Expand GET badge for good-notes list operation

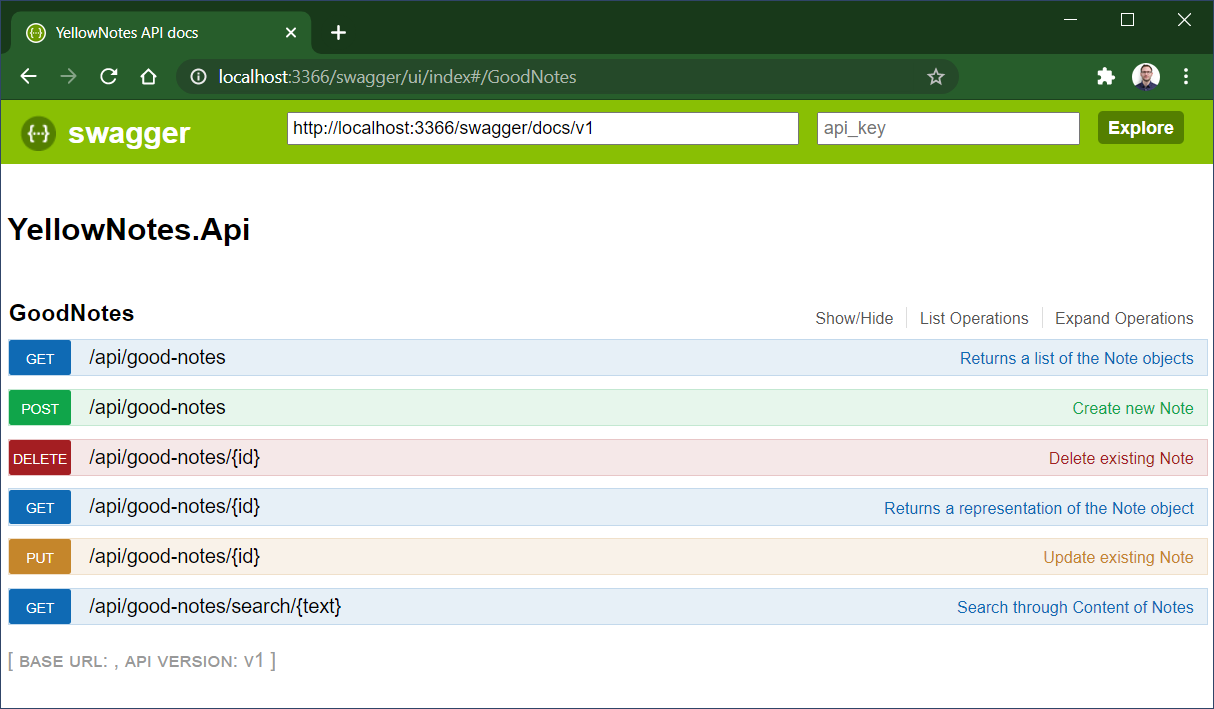pyautogui.click(x=40, y=358)
